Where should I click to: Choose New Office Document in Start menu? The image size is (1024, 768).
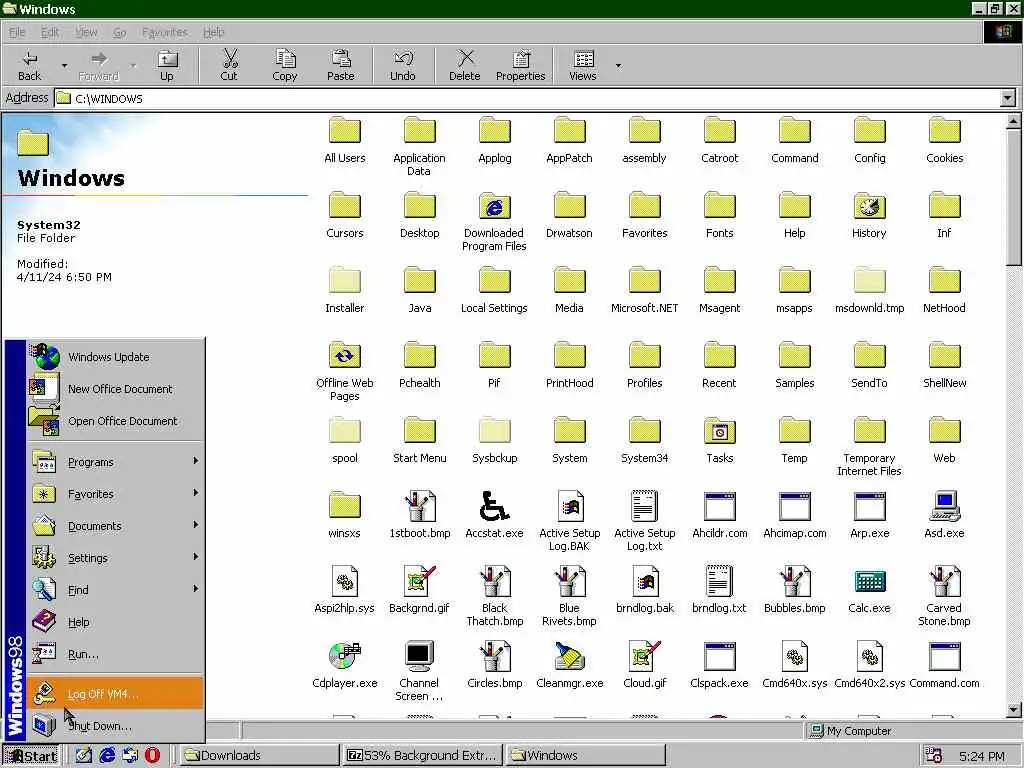(x=116, y=389)
